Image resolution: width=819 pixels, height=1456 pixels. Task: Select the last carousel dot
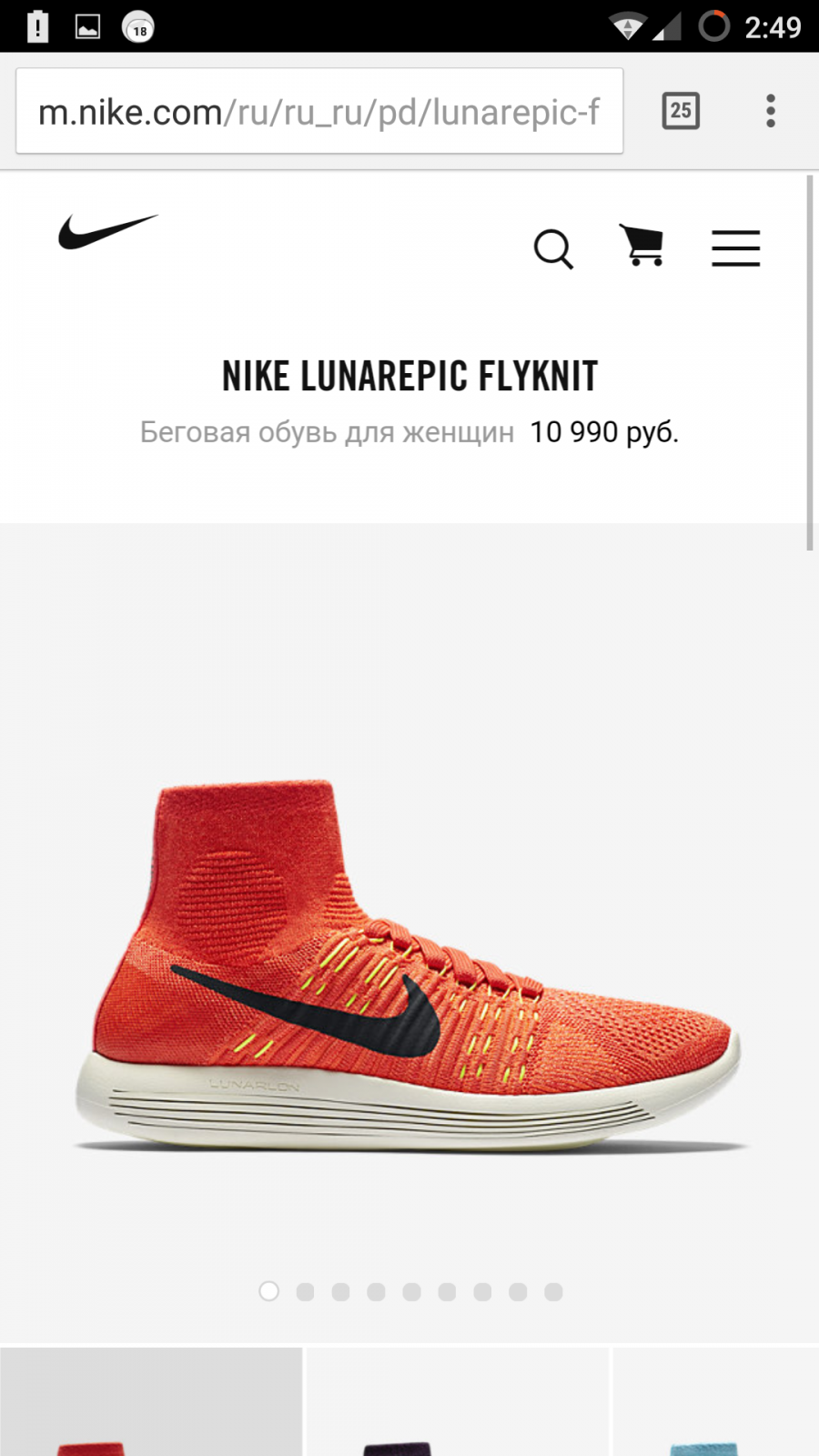(553, 1291)
